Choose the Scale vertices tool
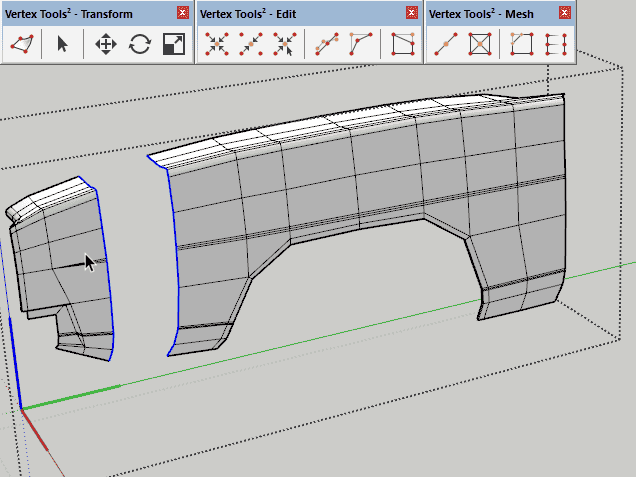This screenshot has height=477, width=636. coord(174,44)
